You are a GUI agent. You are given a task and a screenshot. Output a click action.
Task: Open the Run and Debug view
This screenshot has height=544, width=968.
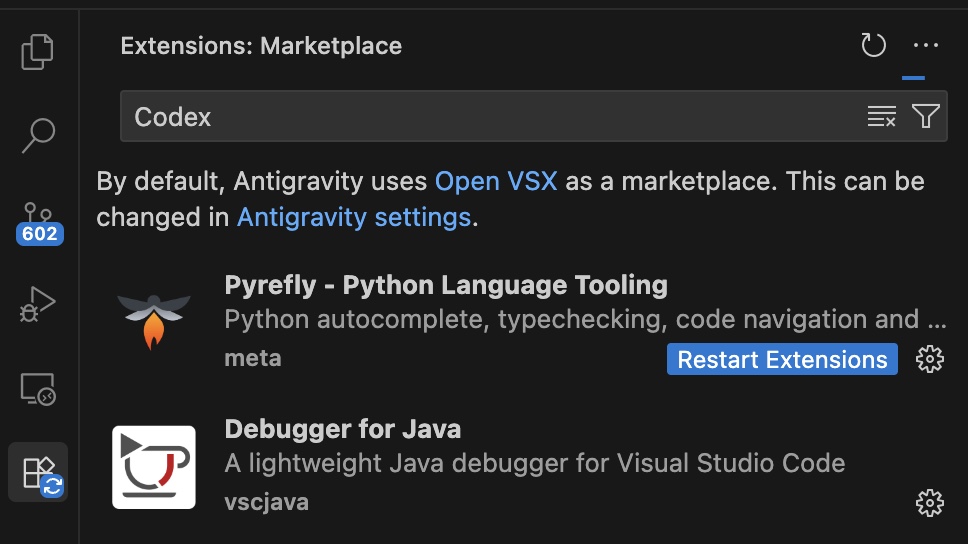pyautogui.click(x=38, y=304)
